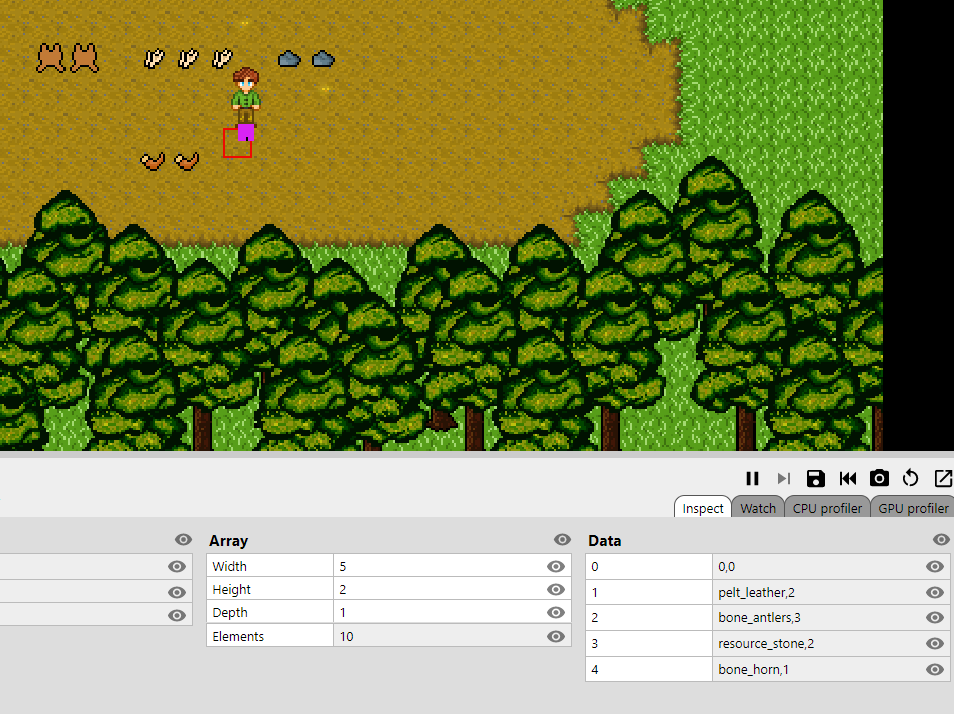Click the magenta square below player
Viewport: 954px width, 714px height.
click(x=246, y=132)
